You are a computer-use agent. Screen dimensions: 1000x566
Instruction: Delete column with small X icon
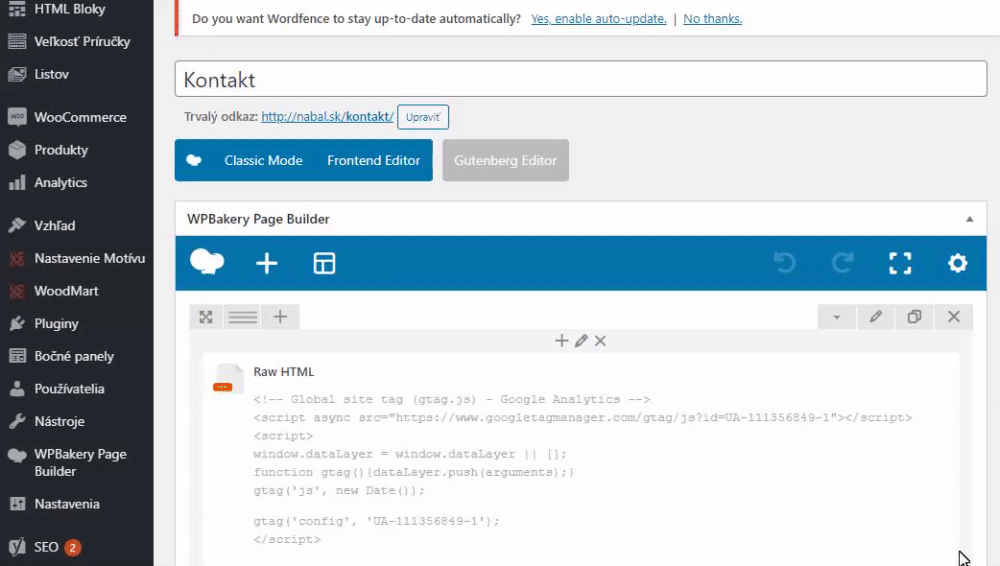tap(600, 341)
